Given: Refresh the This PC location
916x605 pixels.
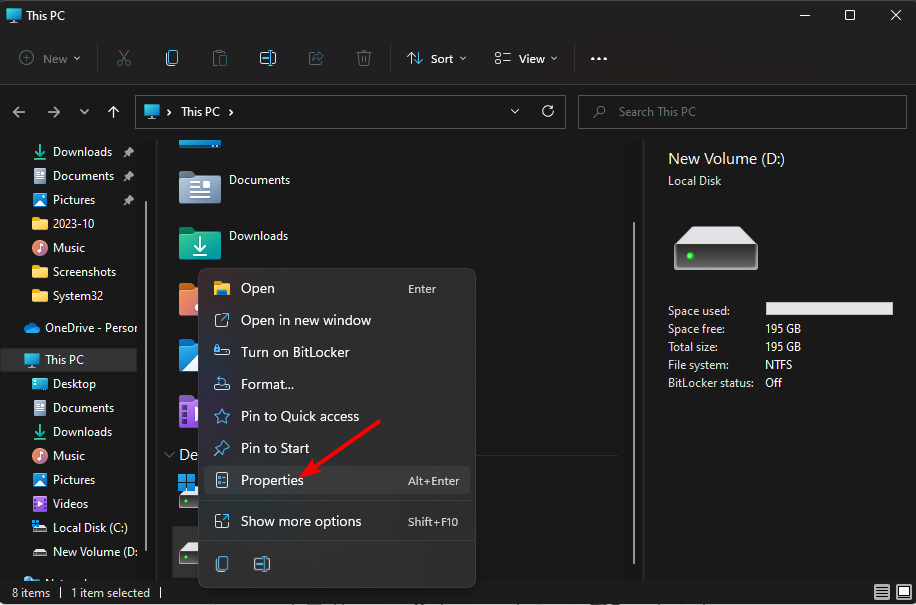Looking at the screenshot, I should pos(547,112).
